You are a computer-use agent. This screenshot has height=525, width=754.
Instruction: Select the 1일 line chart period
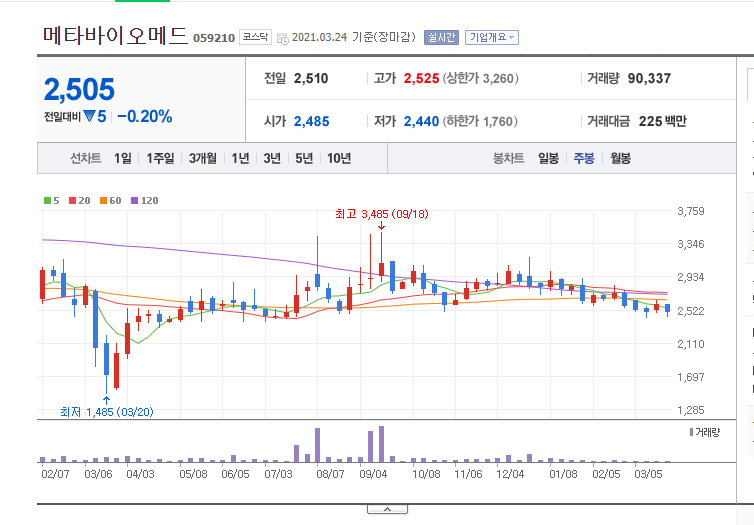click(123, 158)
